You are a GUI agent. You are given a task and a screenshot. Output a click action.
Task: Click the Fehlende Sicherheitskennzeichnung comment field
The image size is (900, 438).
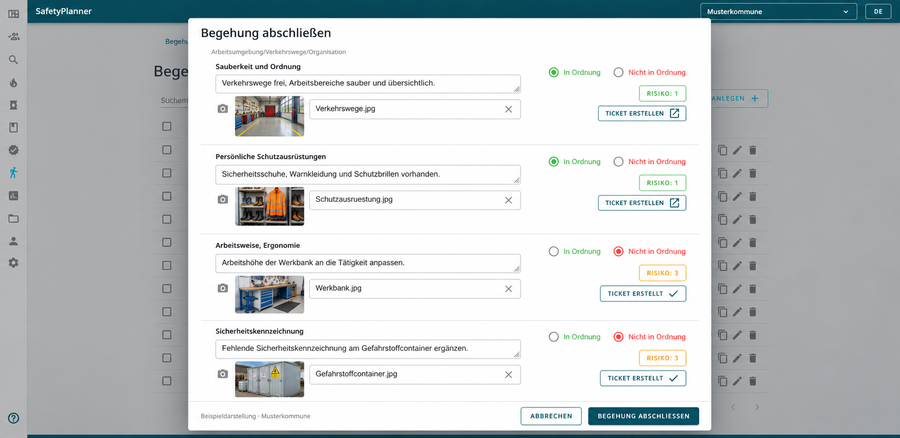click(368, 348)
